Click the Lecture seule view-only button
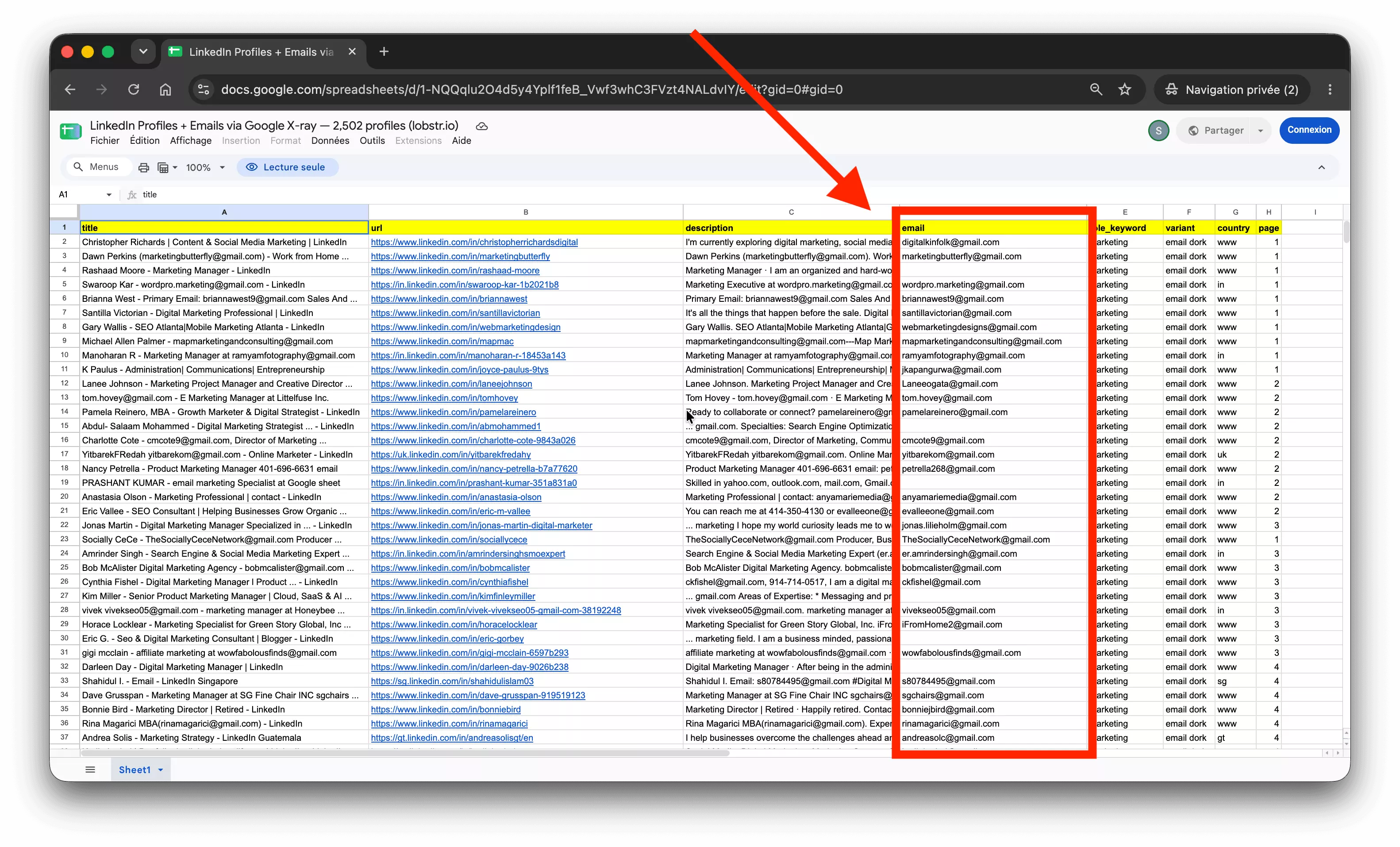1400x847 pixels. pos(287,167)
